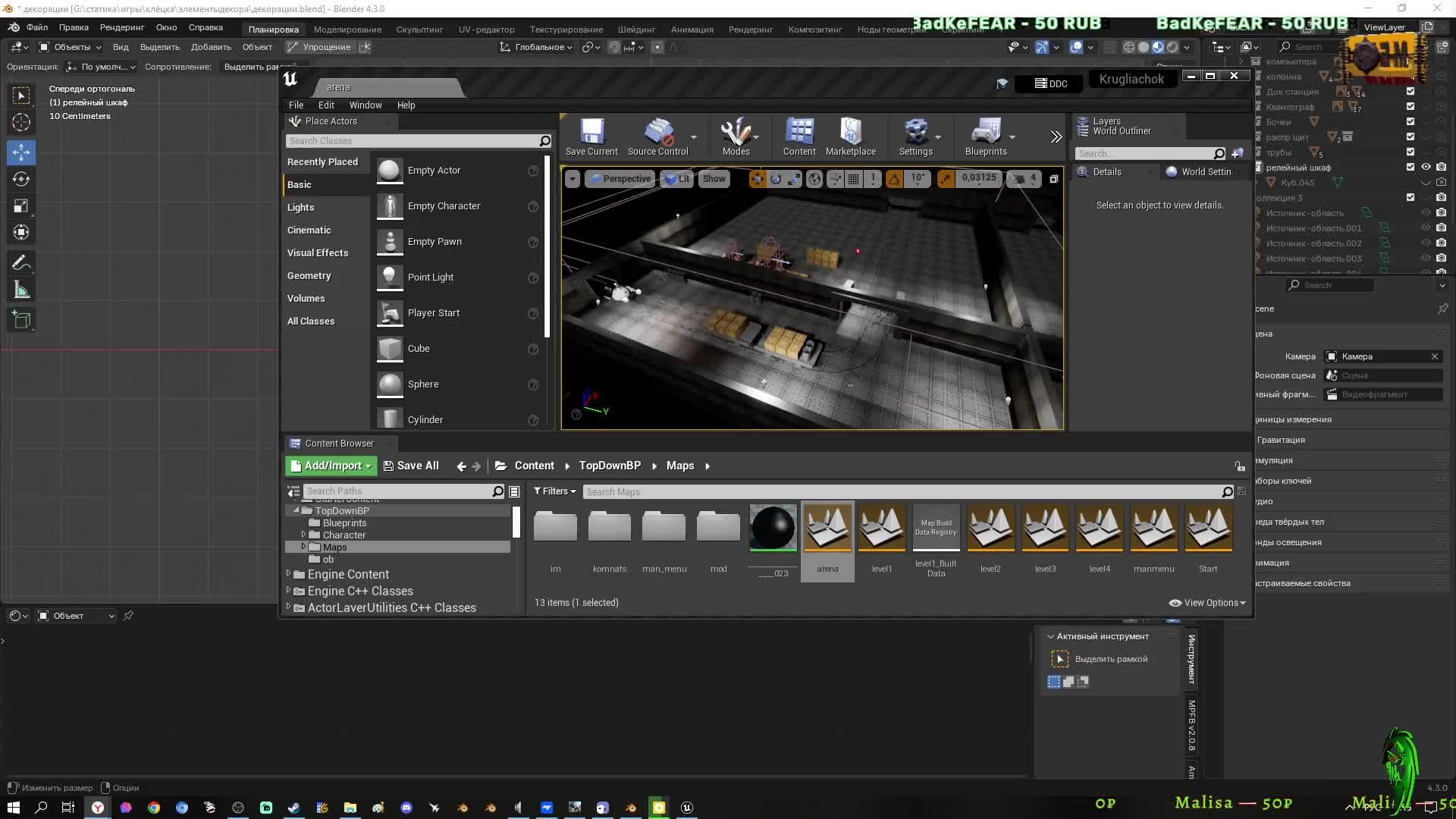This screenshot has height=819, width=1456.
Task: Select Blender's Measure tool
Action: click(21, 290)
